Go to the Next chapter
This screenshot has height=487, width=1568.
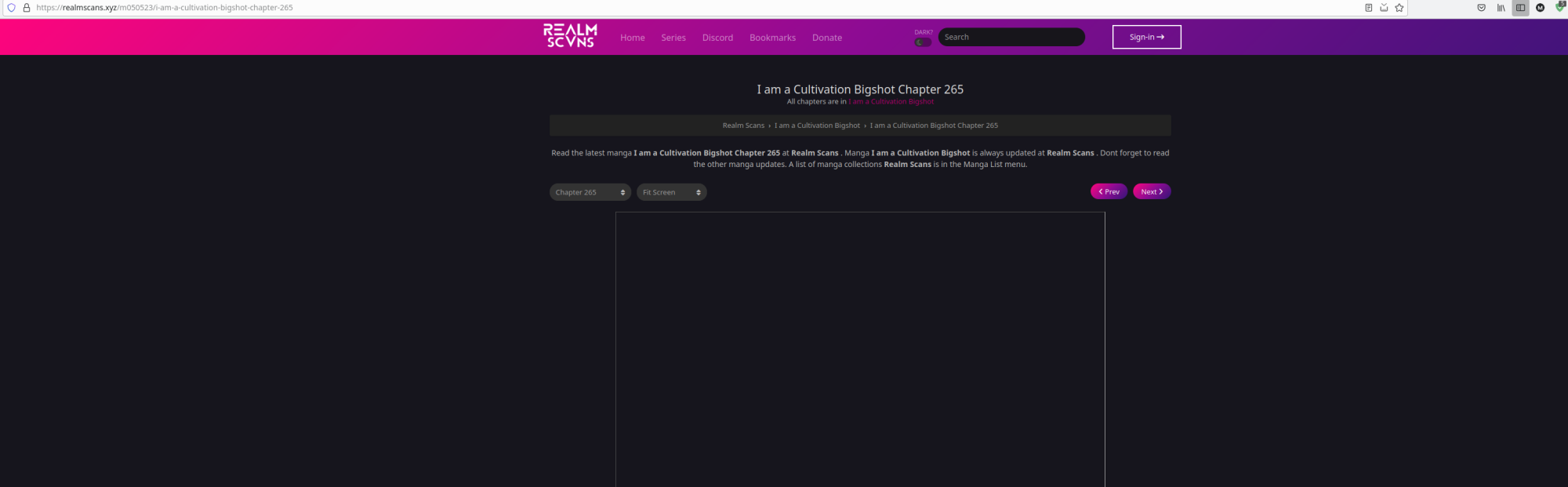click(x=1151, y=191)
